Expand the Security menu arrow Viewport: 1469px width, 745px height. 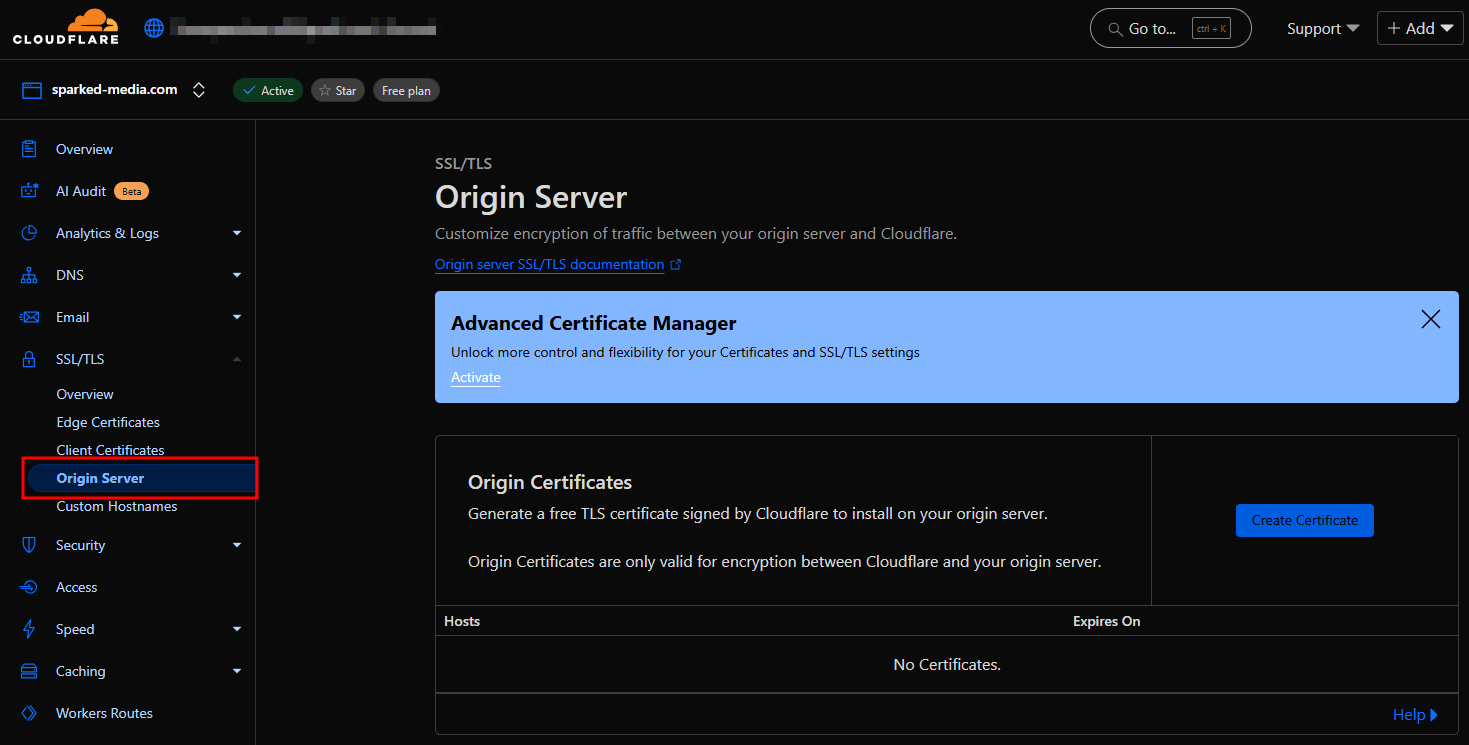(237, 545)
